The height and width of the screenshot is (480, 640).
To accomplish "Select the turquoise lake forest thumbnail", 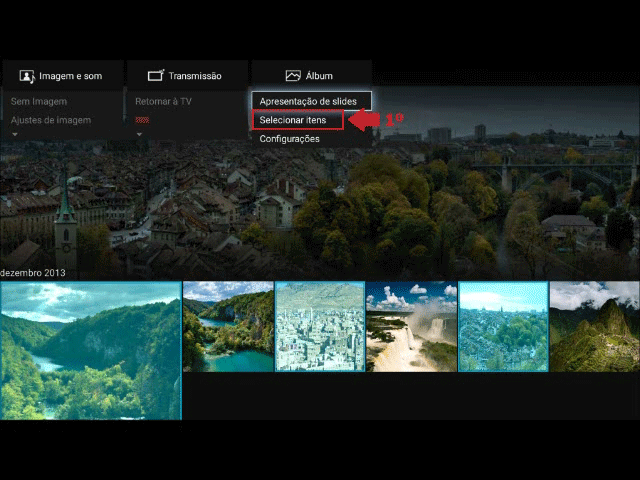I will [228, 326].
